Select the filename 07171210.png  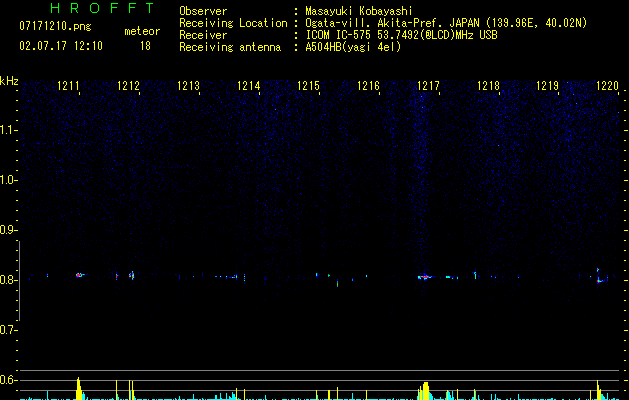pos(55,26)
